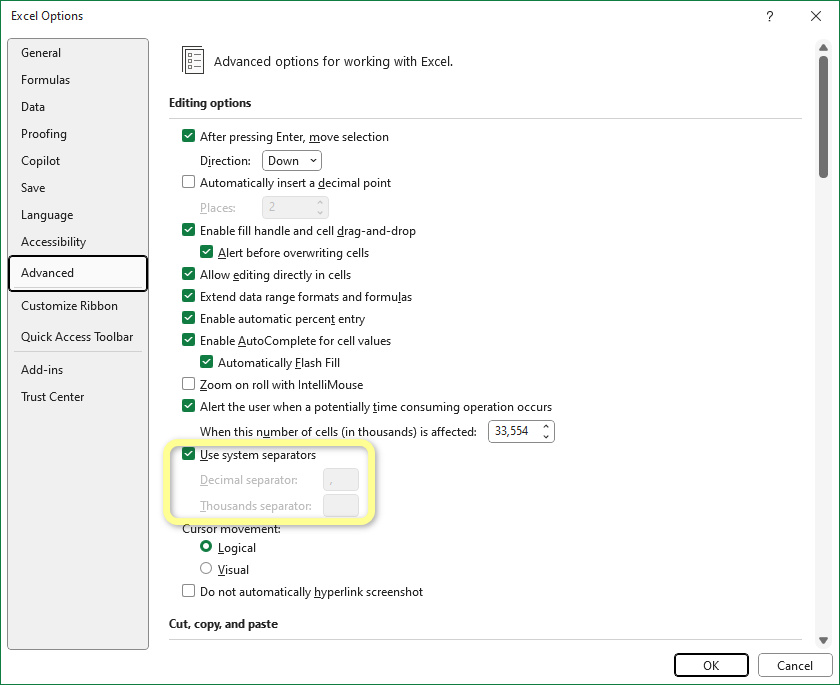Viewport: 840px width, 685px height.
Task: Toggle Enable AutoComplete for cell values
Action: (x=188, y=340)
